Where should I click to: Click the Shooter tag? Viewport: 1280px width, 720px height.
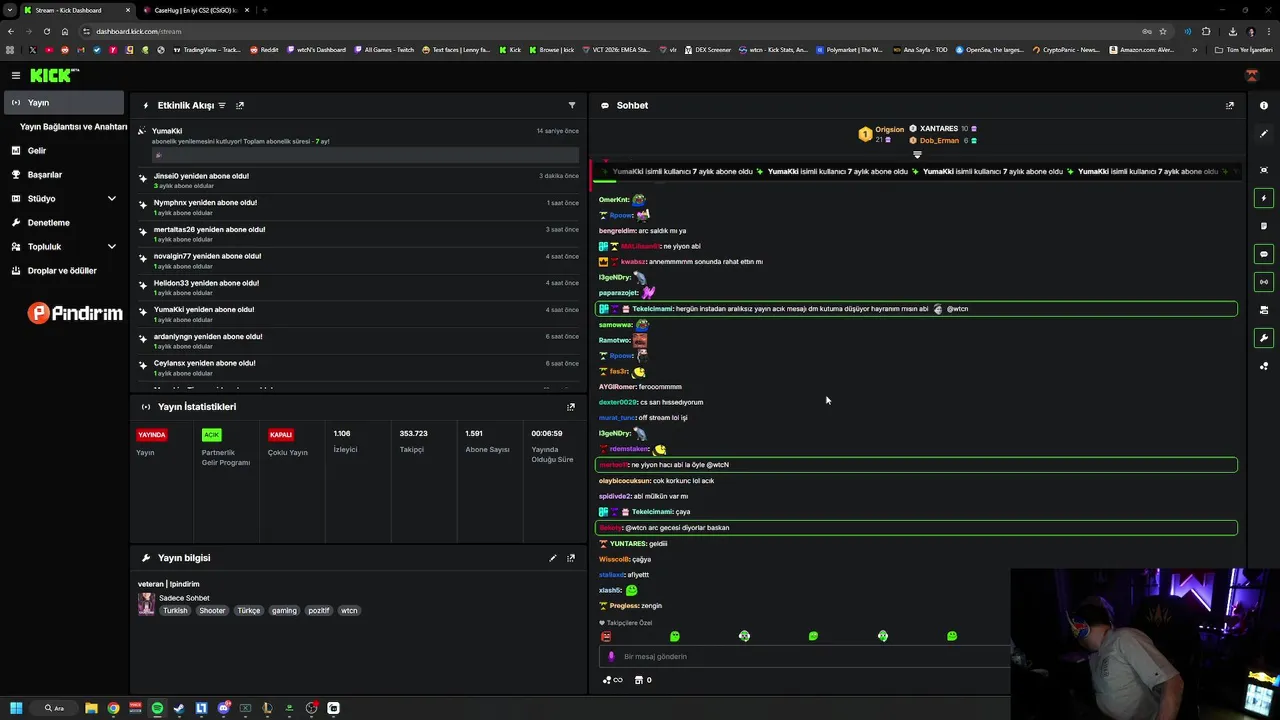pyautogui.click(x=212, y=610)
